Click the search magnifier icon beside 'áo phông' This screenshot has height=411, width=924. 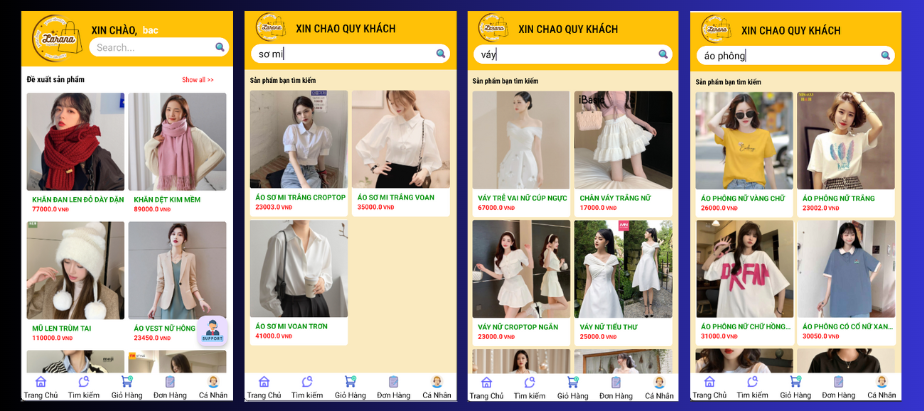coord(886,56)
